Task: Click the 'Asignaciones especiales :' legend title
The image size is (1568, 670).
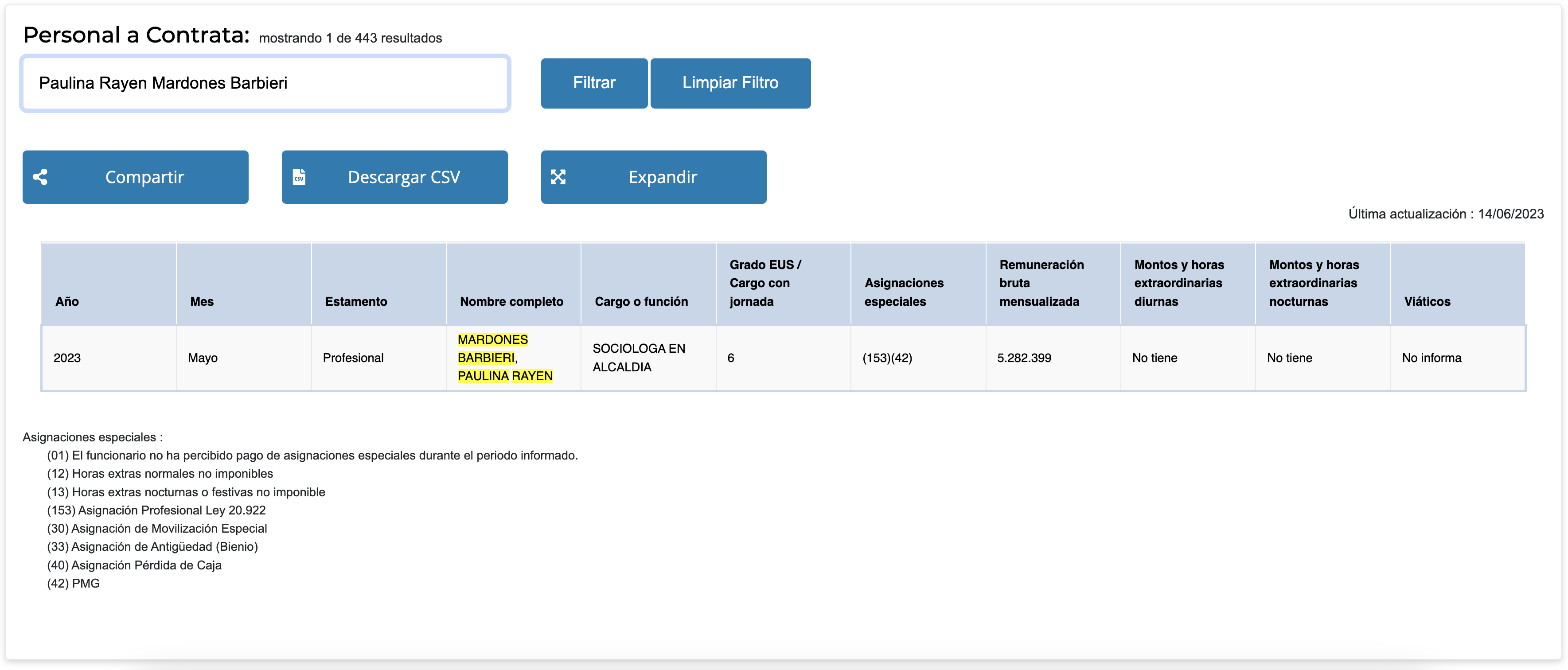Action: [x=93, y=437]
